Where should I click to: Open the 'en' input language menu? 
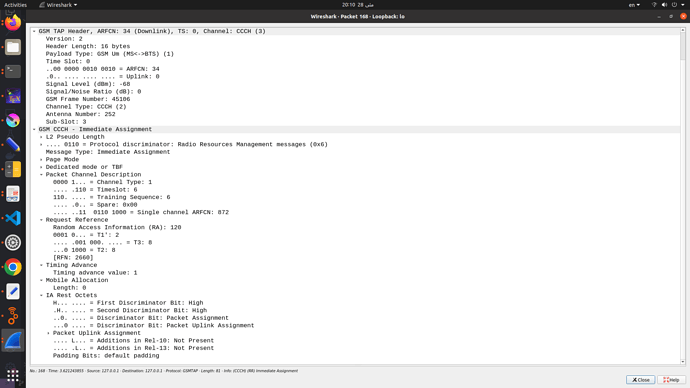pos(634,5)
